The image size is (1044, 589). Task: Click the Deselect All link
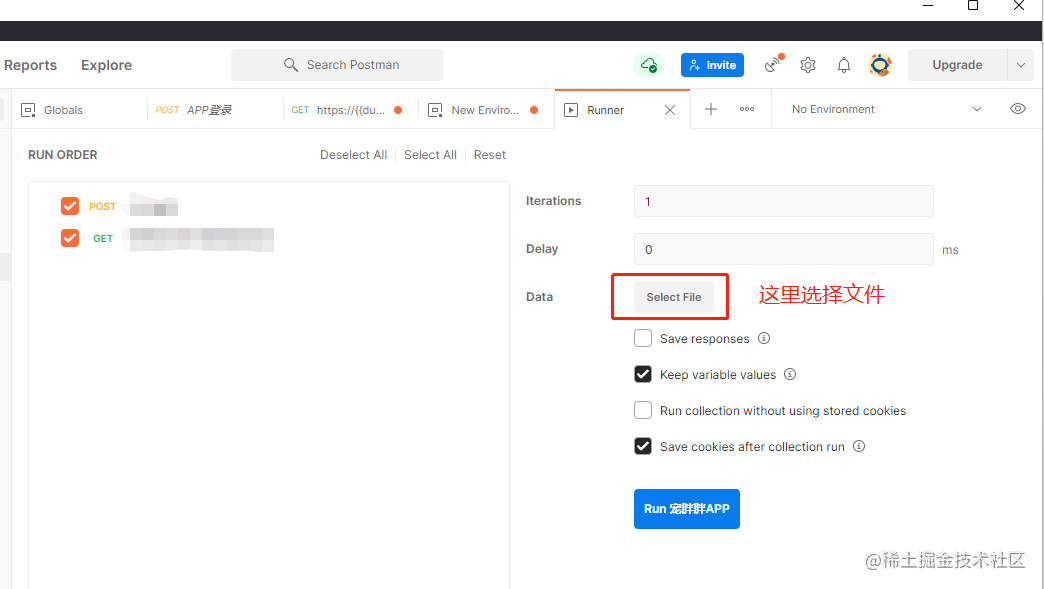[x=353, y=155]
